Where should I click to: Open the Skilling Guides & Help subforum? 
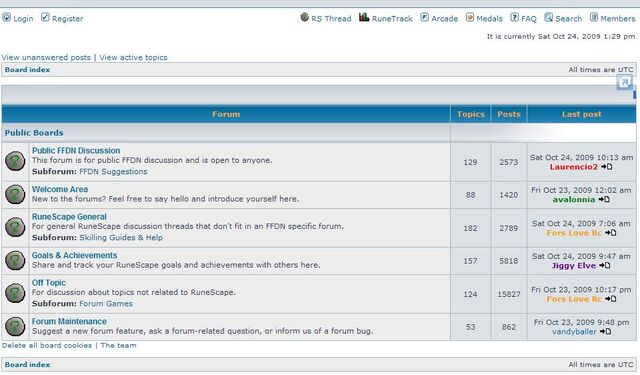(121, 238)
